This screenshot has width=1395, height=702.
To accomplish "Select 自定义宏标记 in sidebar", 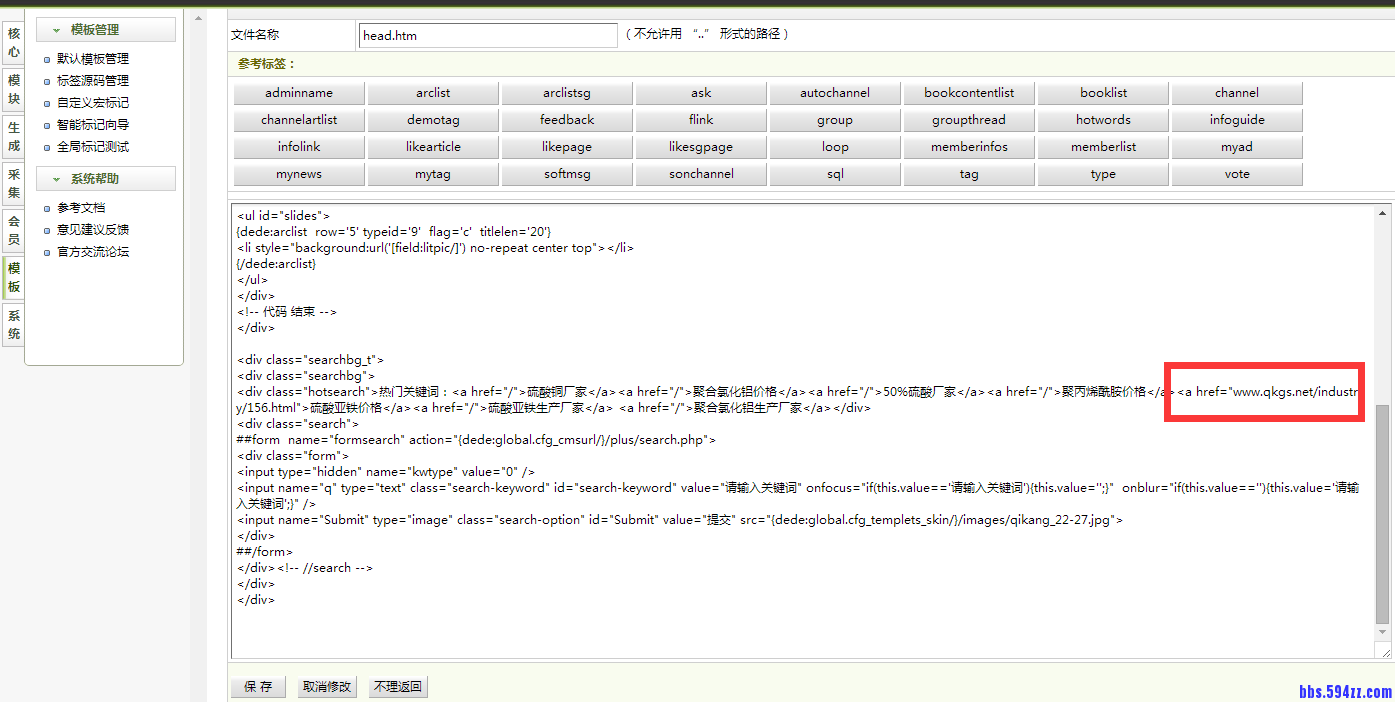I will click(x=93, y=103).
